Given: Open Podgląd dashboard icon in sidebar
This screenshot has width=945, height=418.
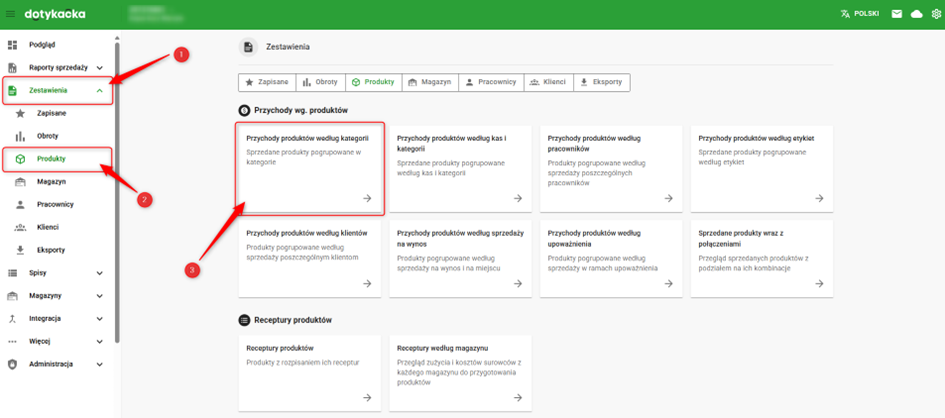Looking at the screenshot, I should point(12,45).
